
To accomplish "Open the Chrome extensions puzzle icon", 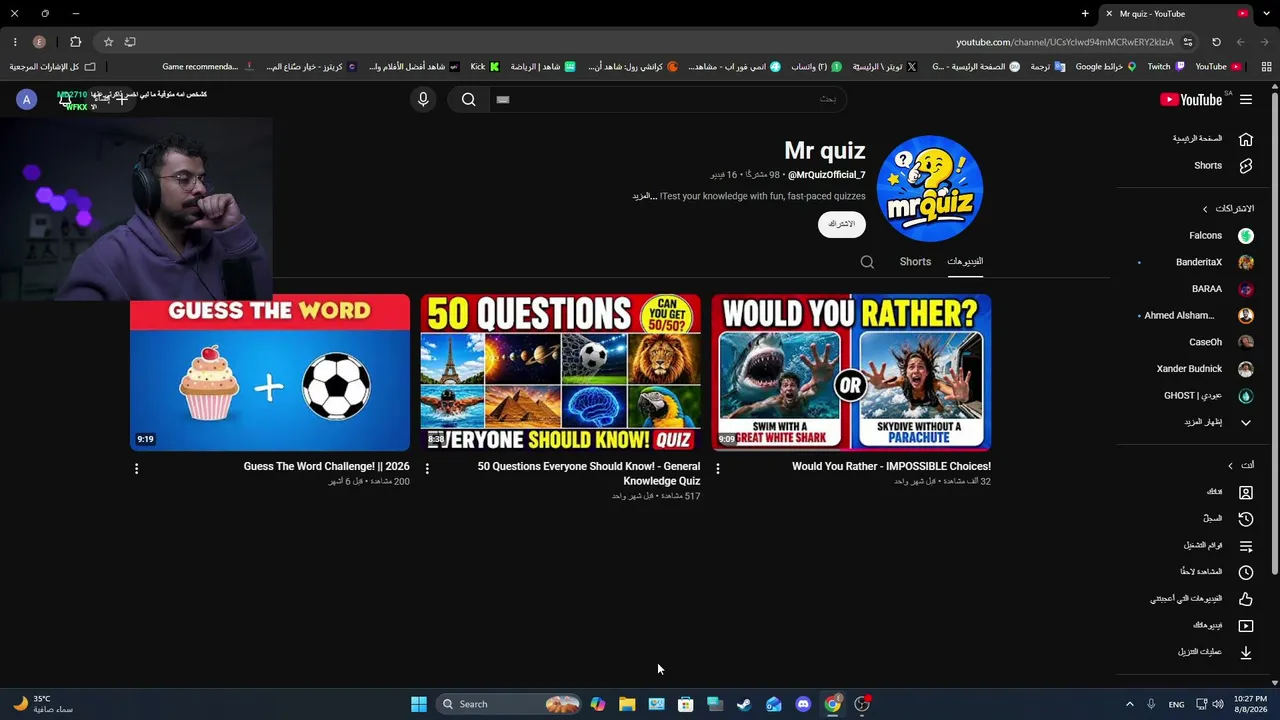I will click(75, 42).
